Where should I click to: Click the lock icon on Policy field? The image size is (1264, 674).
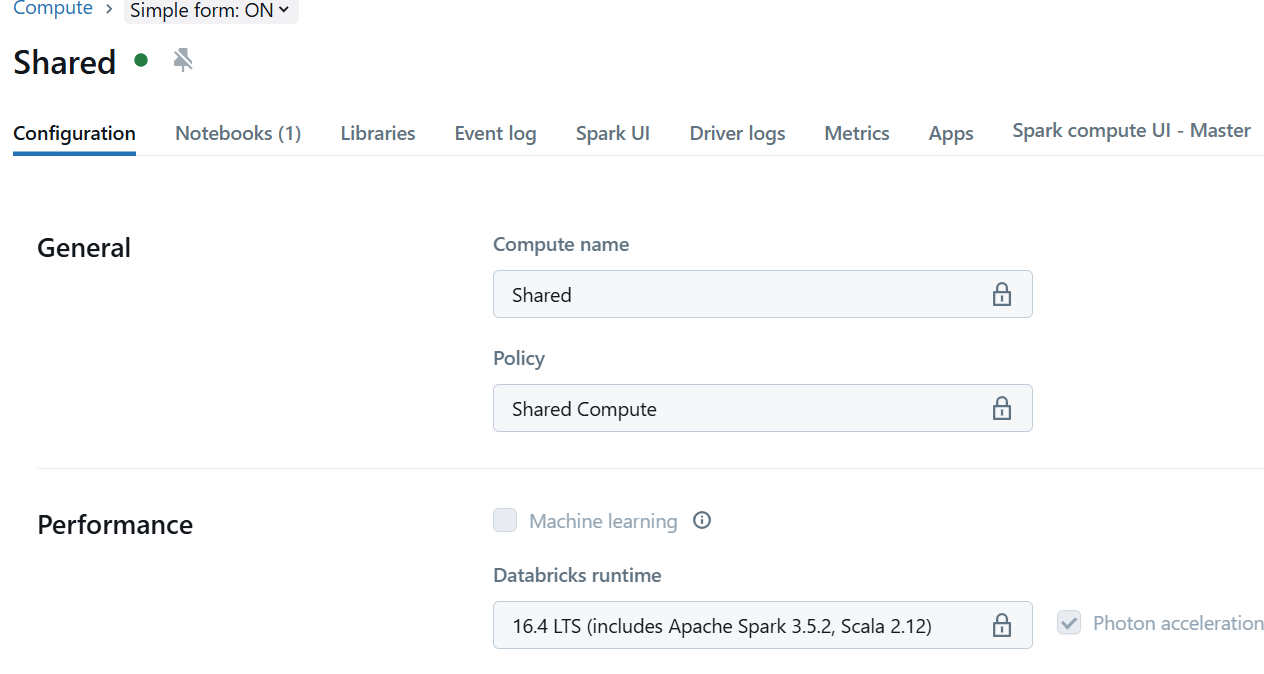coord(1001,408)
